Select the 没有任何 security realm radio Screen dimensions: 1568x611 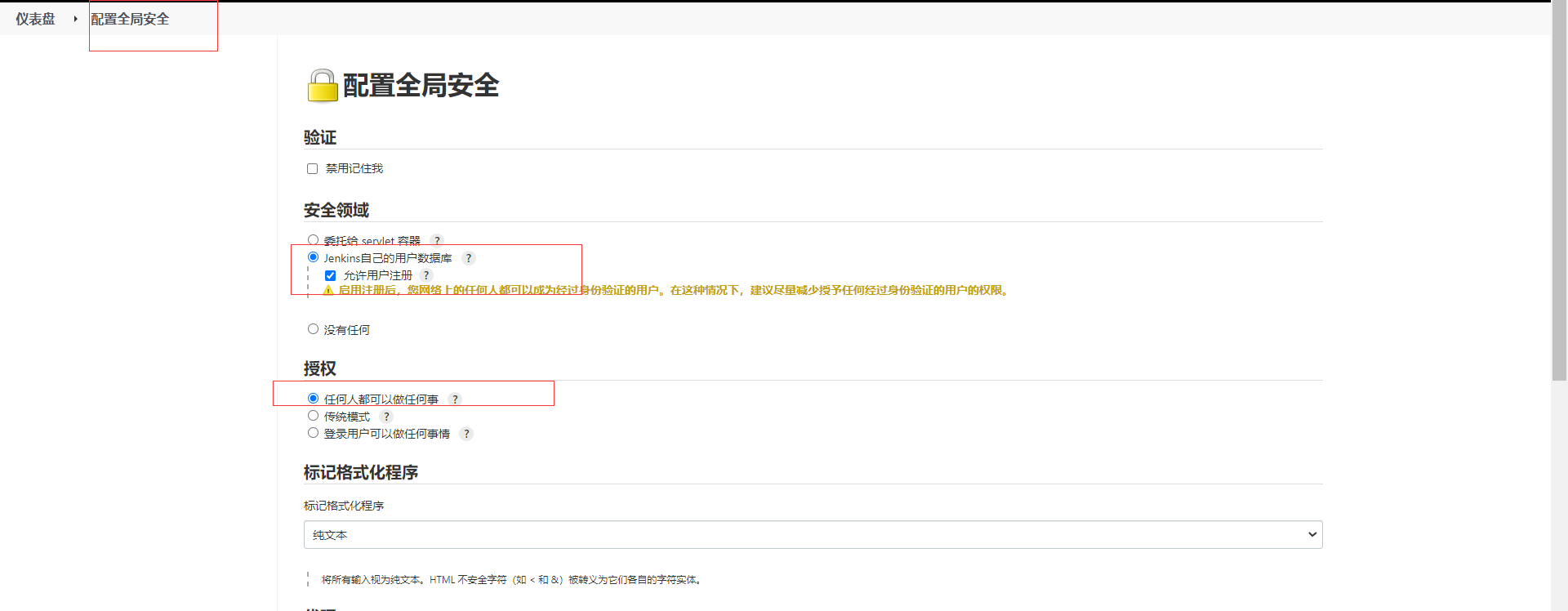coord(313,329)
